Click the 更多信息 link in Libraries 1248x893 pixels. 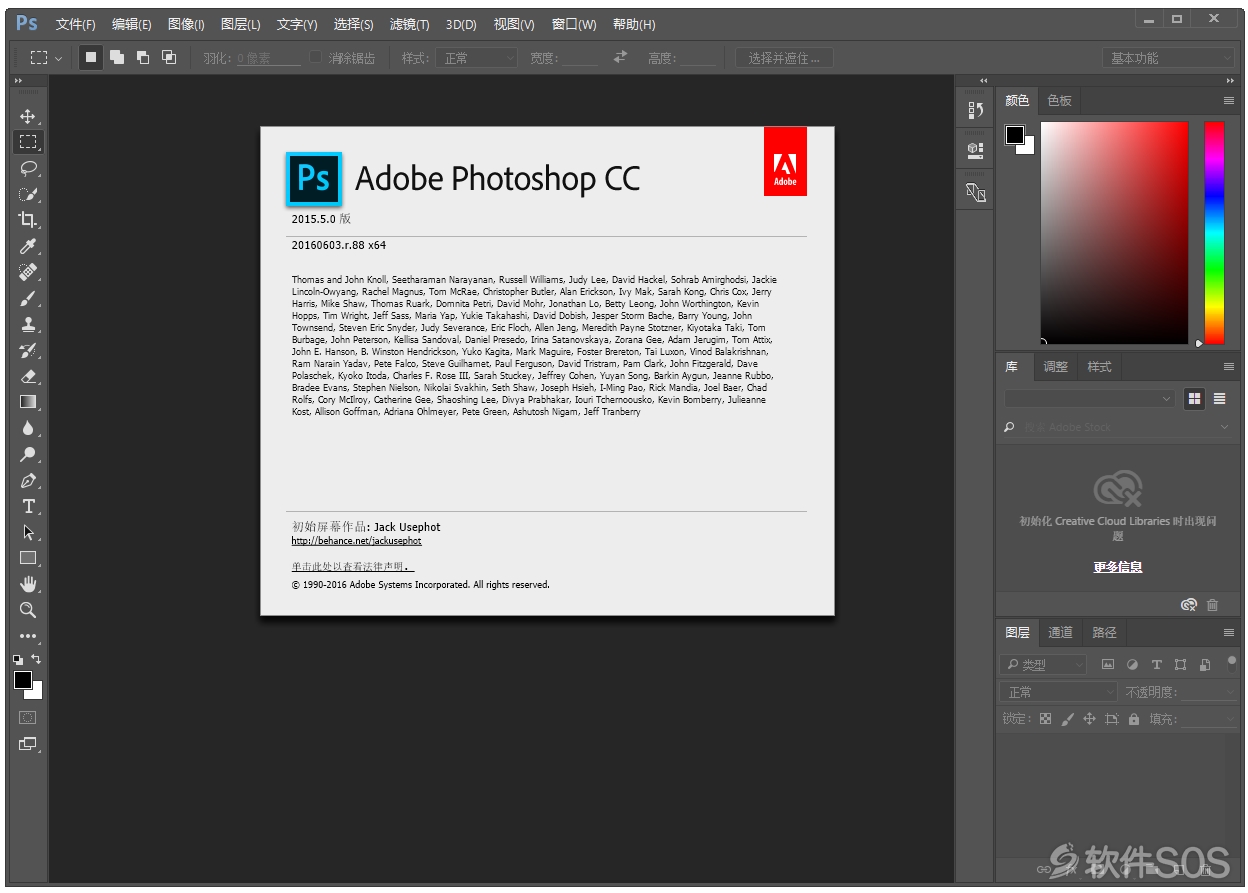tap(1117, 567)
